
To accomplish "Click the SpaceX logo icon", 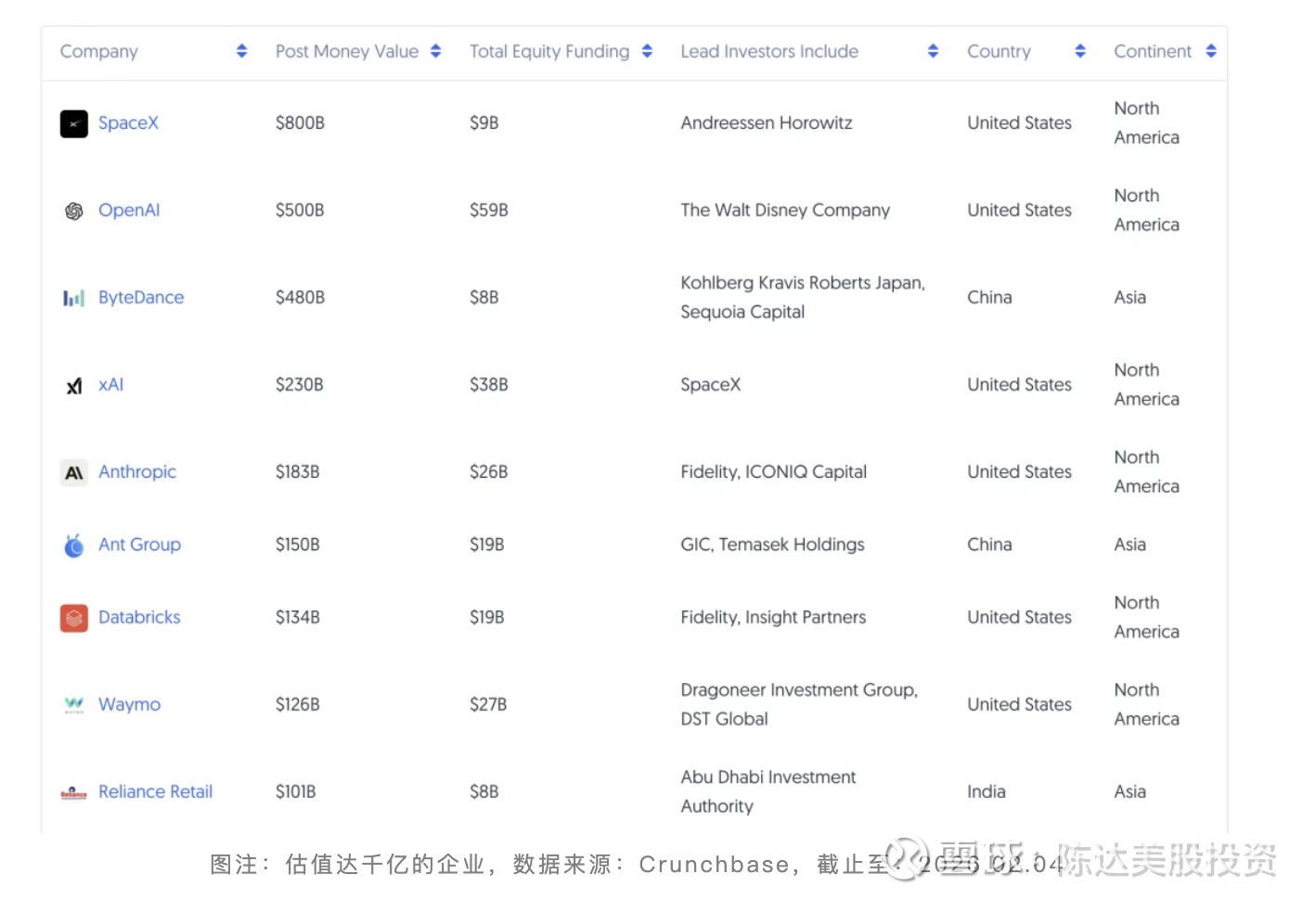I will pos(74,123).
